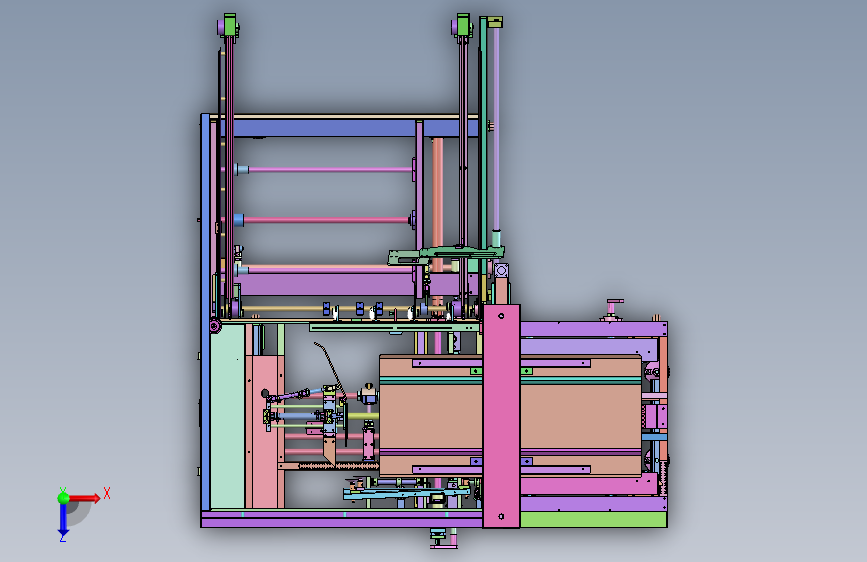Click the red X axis arrow of the view triad

tap(85, 498)
